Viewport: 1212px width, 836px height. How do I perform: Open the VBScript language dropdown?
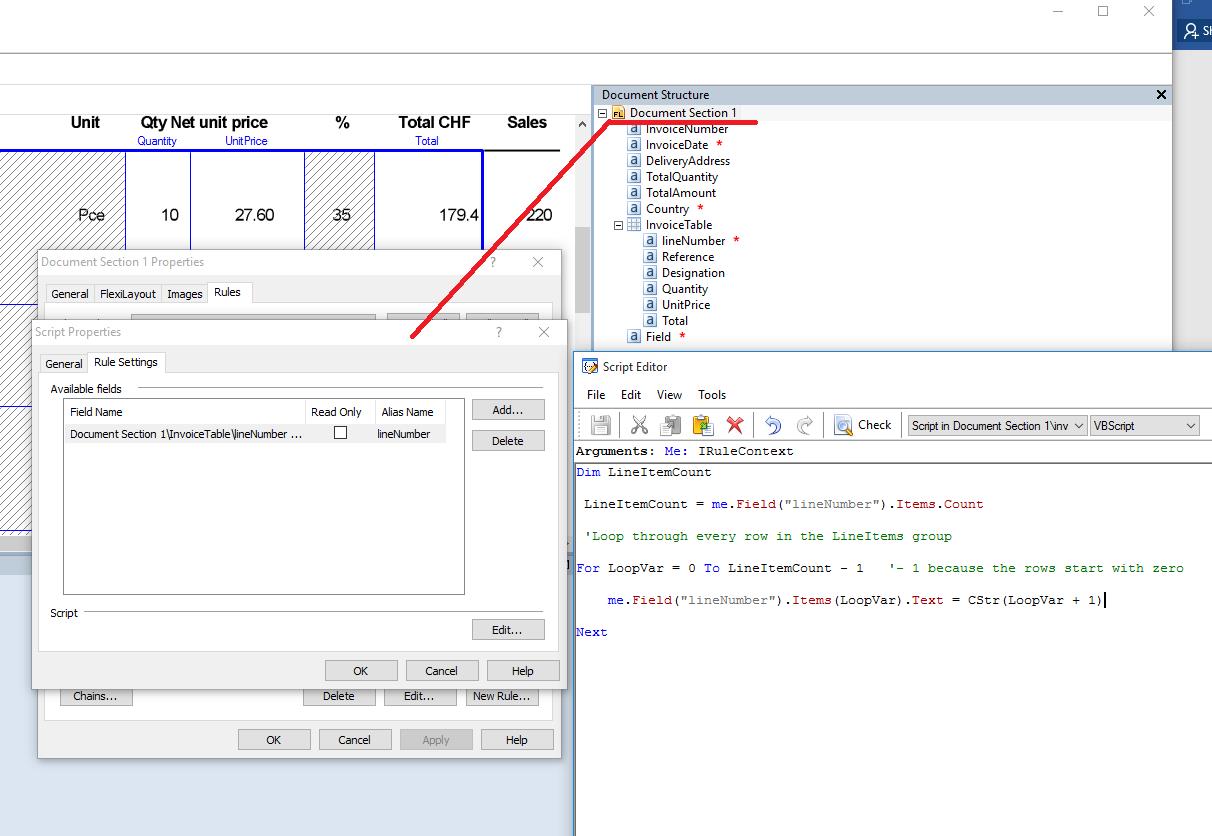click(1145, 425)
